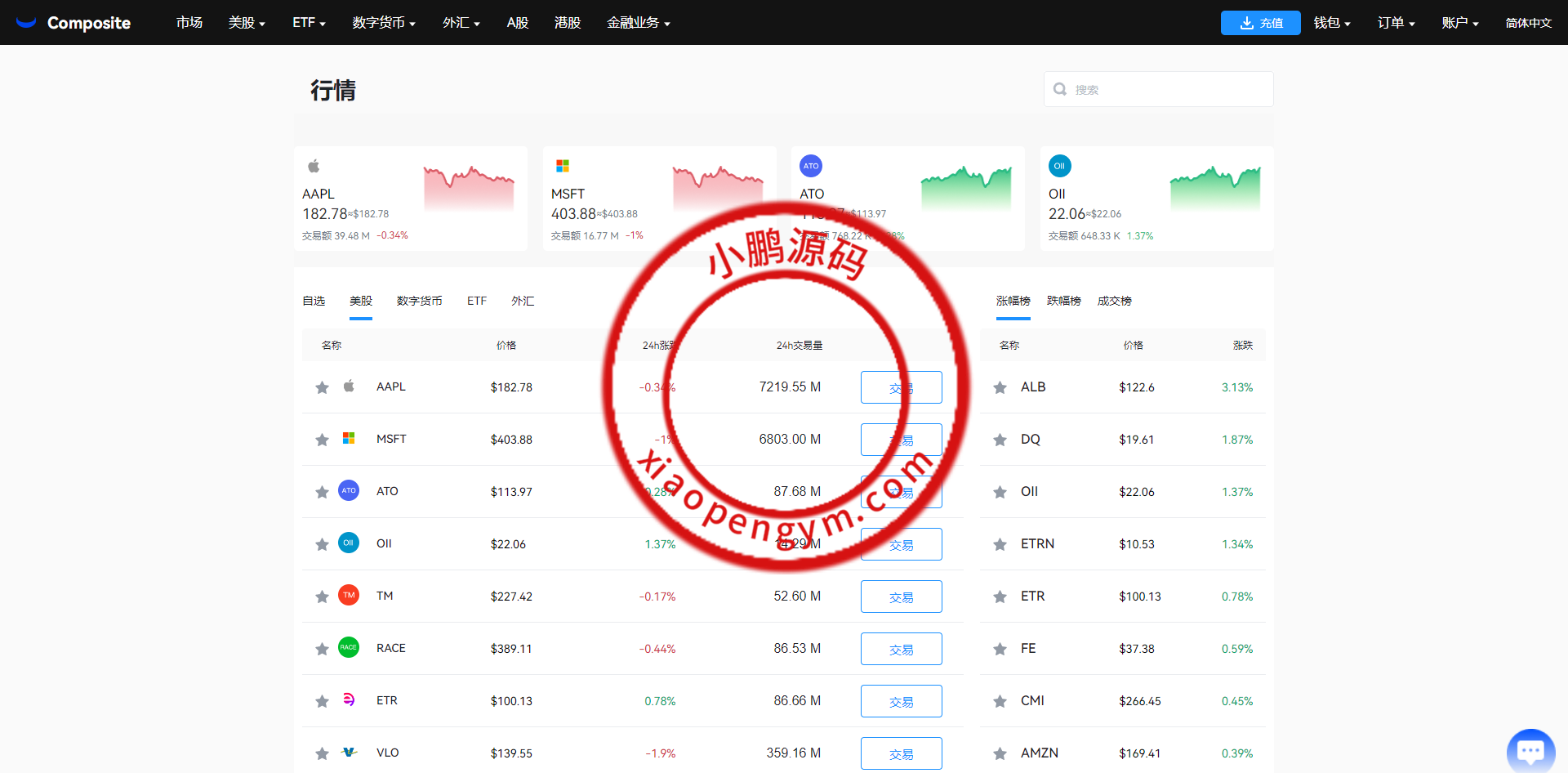The height and width of the screenshot is (773, 1568).
Task: Expand the 钱包 wallet dropdown
Action: pyautogui.click(x=1331, y=23)
